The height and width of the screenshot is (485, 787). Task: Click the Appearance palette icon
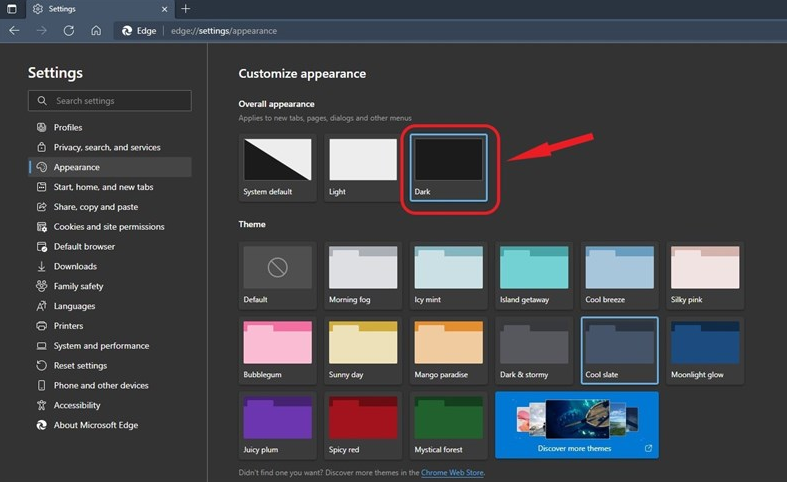point(42,167)
